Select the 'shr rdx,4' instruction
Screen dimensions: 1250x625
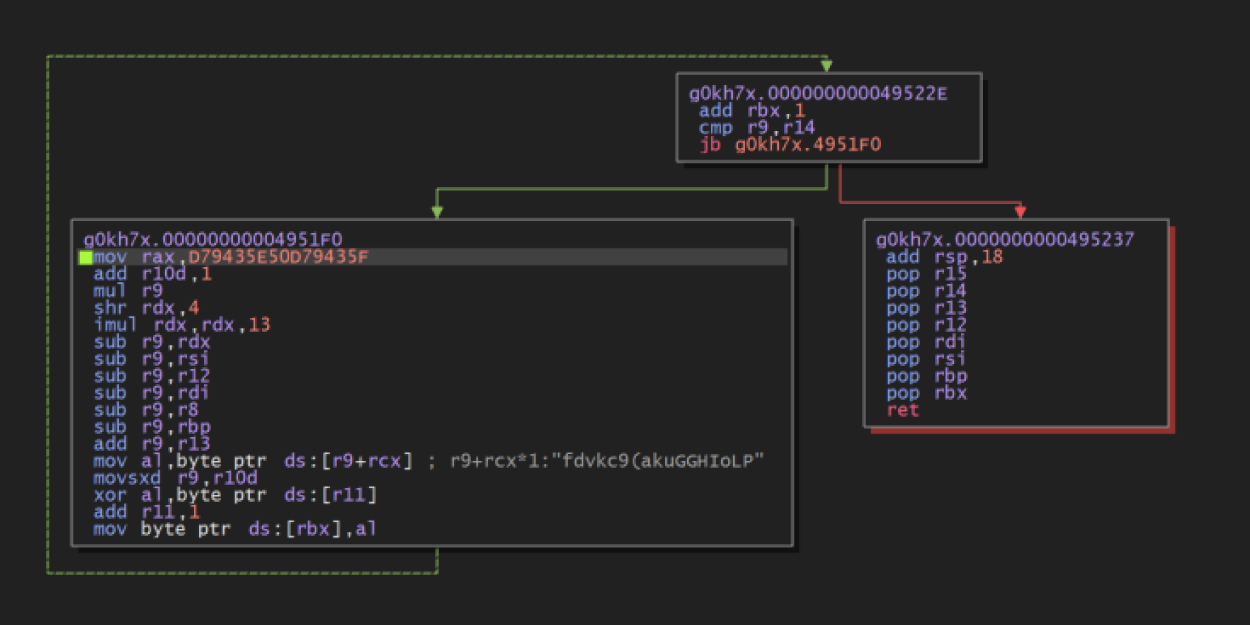[146, 308]
